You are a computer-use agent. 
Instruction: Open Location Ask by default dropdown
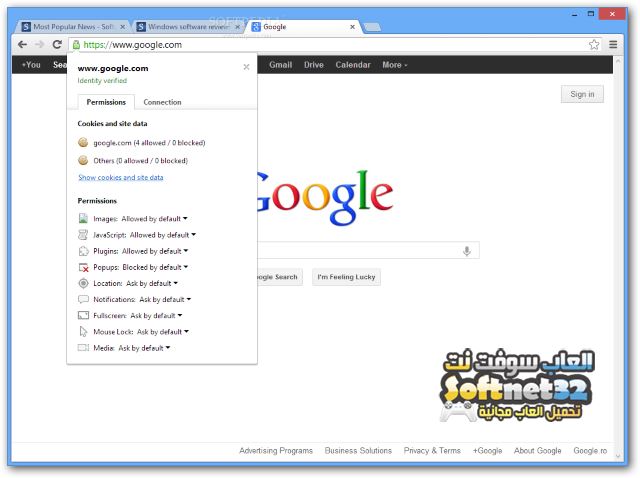pos(152,283)
